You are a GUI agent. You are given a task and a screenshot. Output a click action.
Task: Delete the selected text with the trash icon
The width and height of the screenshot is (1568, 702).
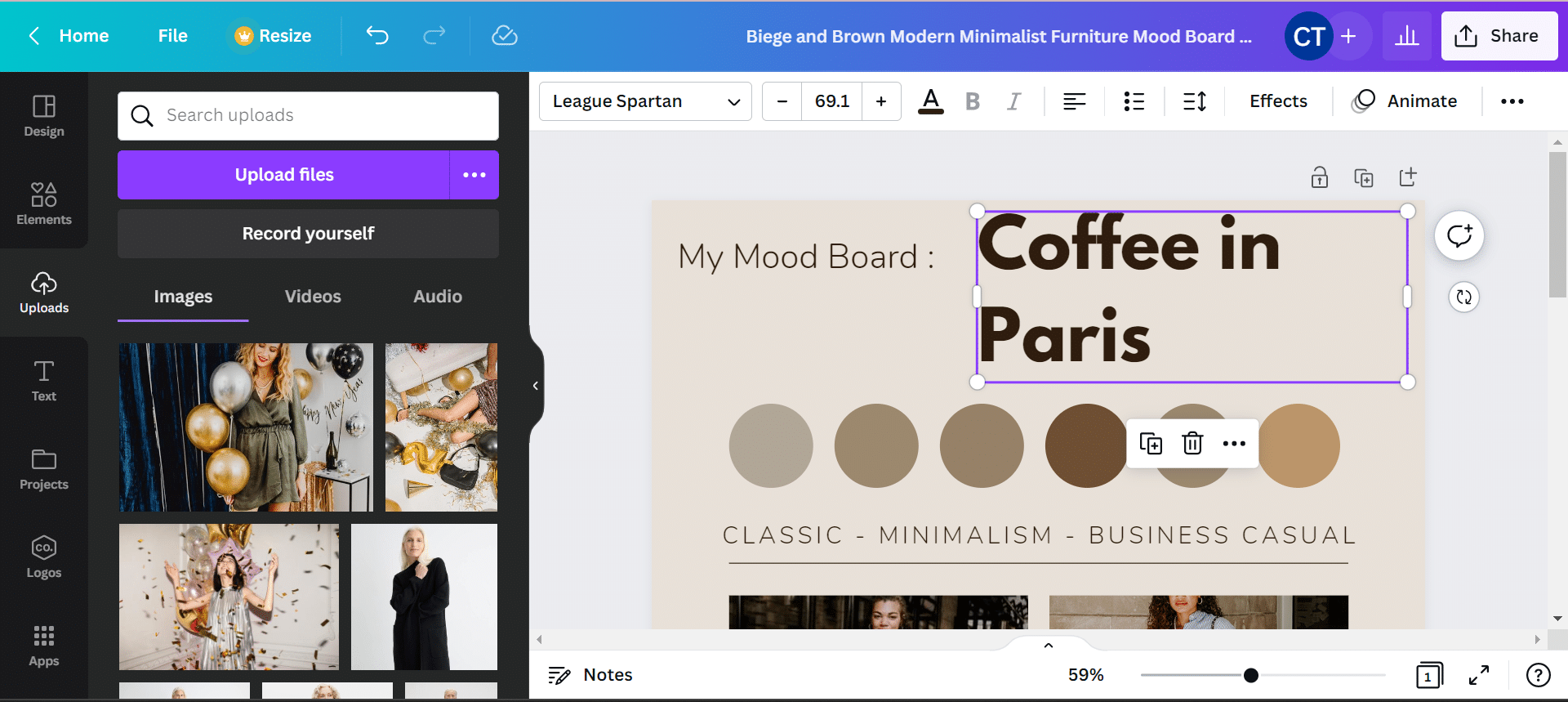(1192, 443)
